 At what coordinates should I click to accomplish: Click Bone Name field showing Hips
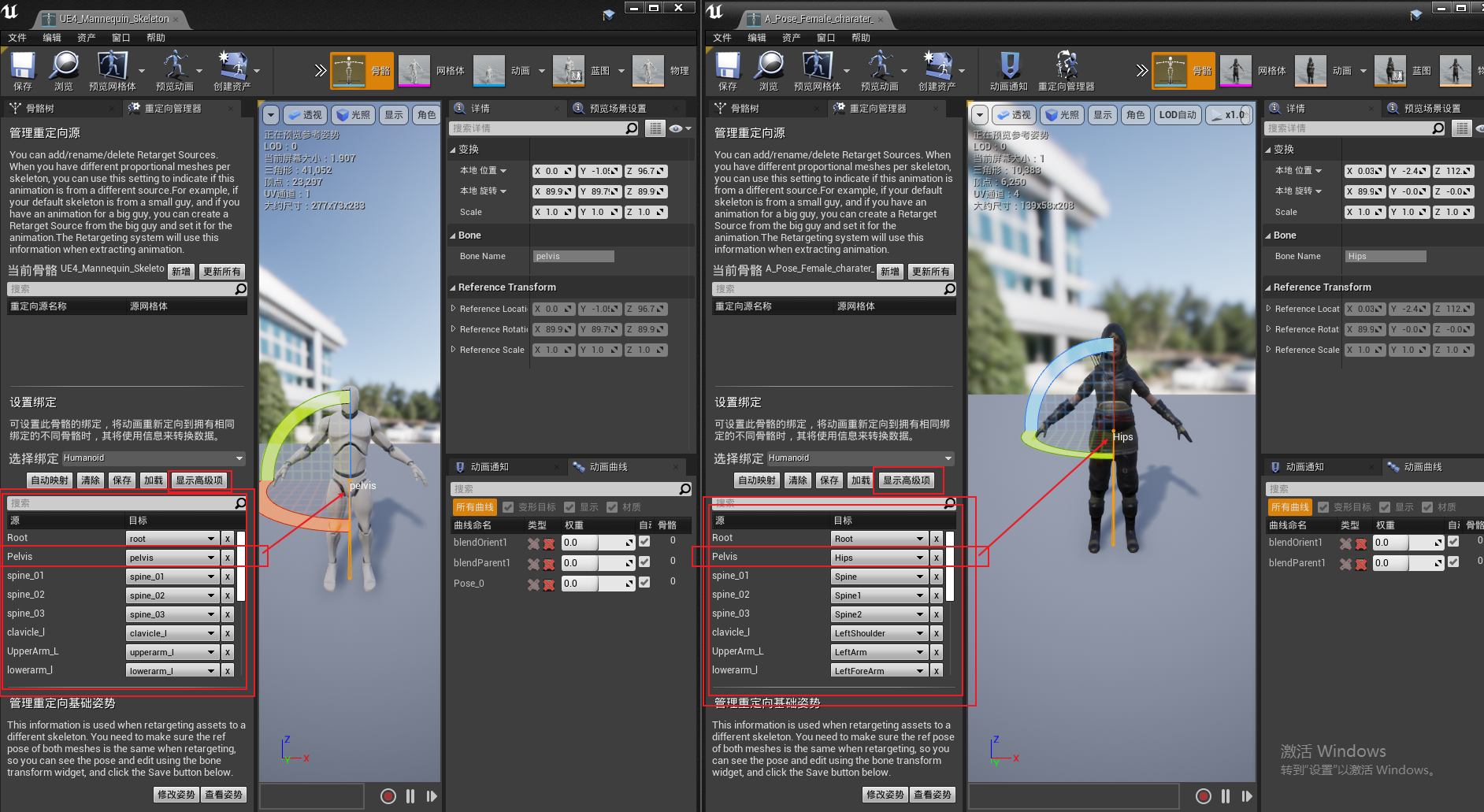[x=1386, y=257]
